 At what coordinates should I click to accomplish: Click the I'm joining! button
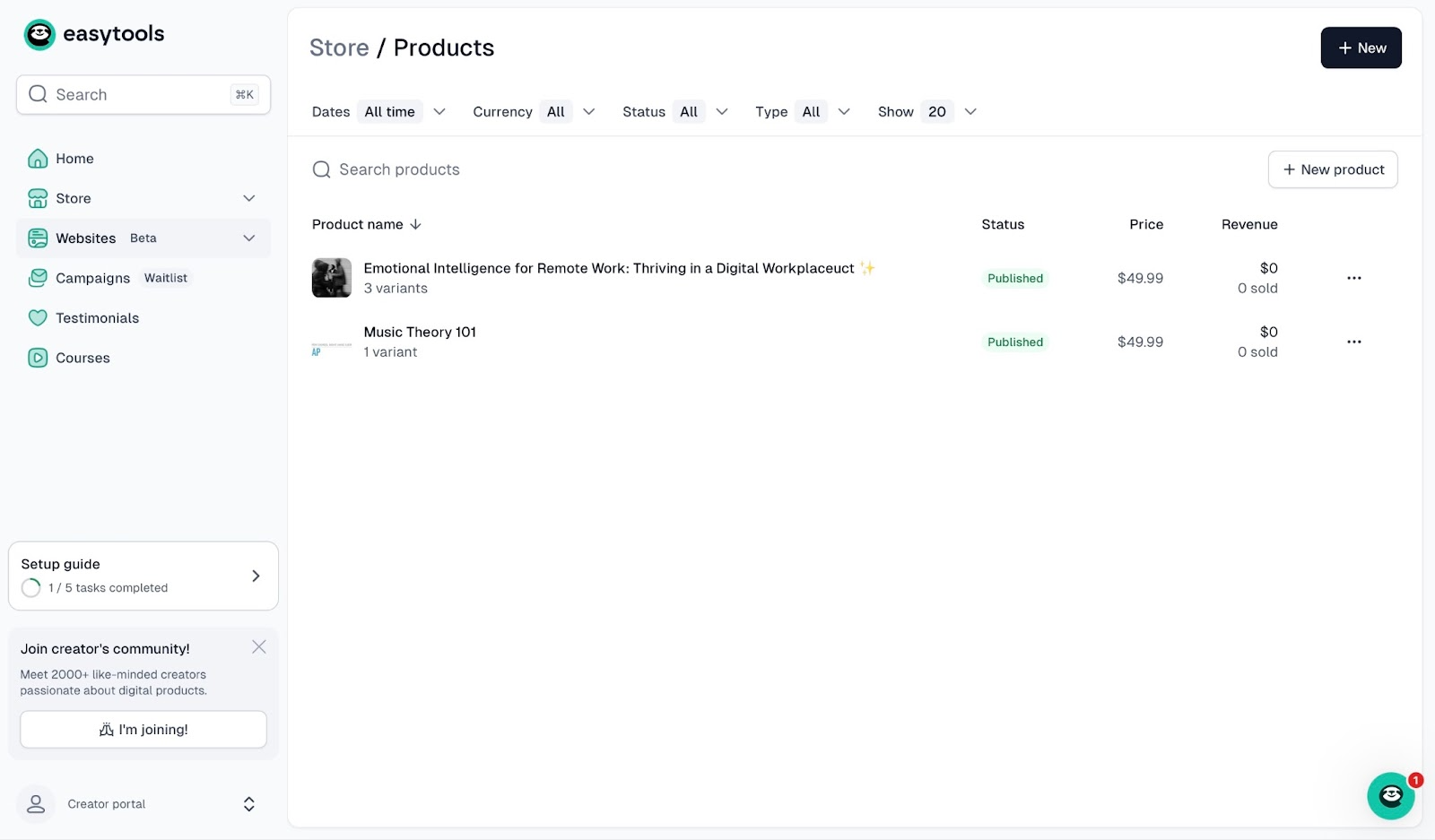click(143, 730)
